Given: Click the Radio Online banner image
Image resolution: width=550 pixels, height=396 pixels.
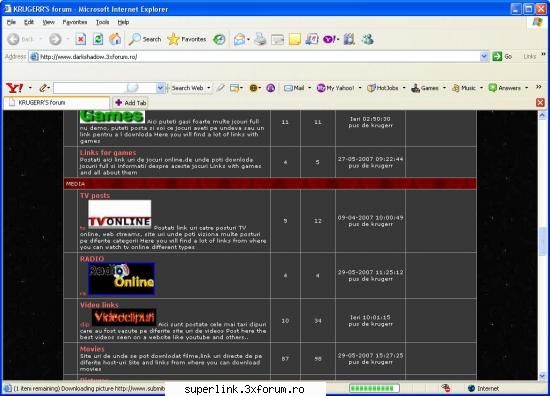Looking at the screenshot, I should click(x=121, y=279).
